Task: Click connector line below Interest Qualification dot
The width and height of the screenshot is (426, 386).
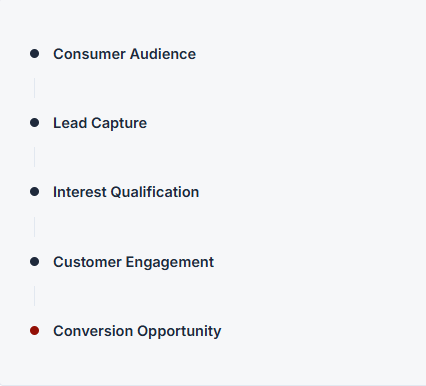Action: click(34, 227)
